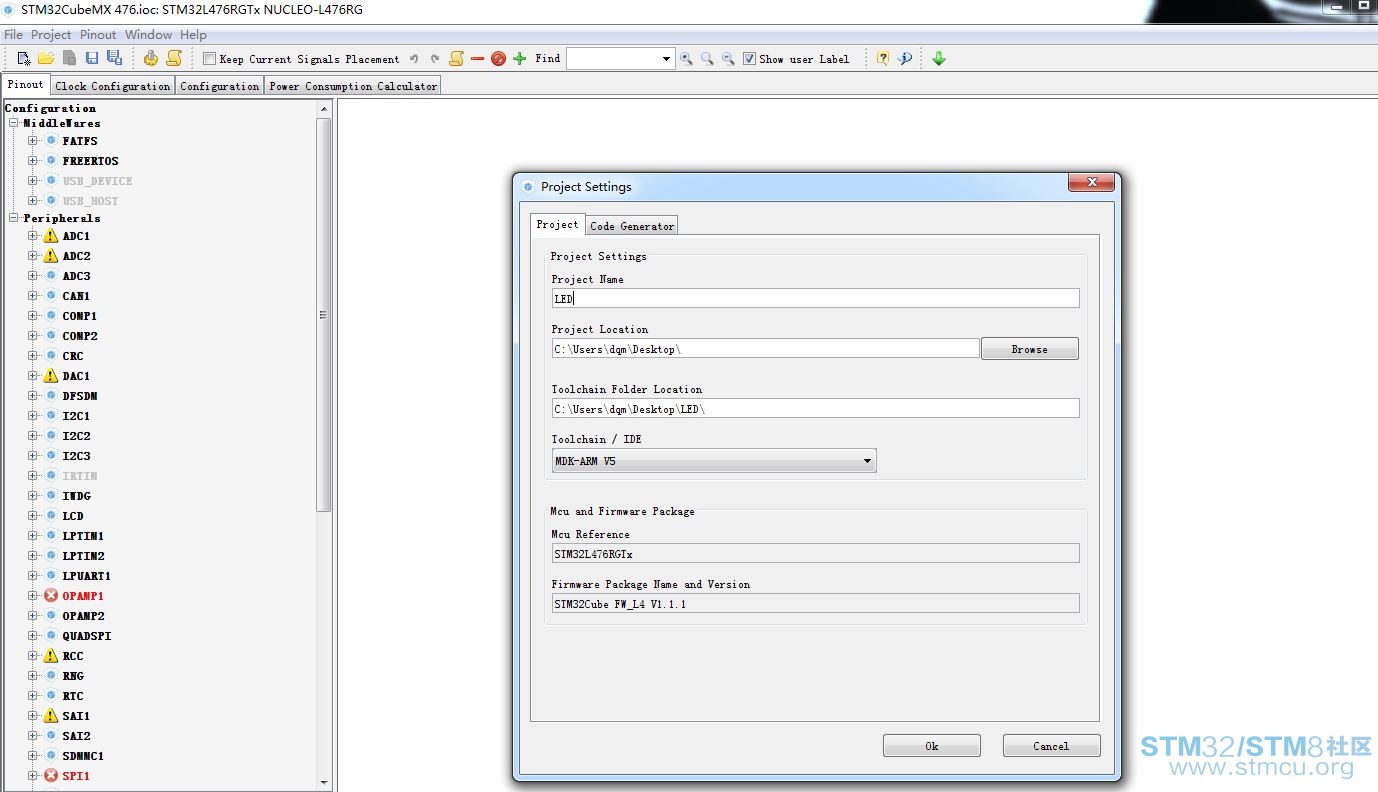Expand the ADC2 tree node

[33, 256]
